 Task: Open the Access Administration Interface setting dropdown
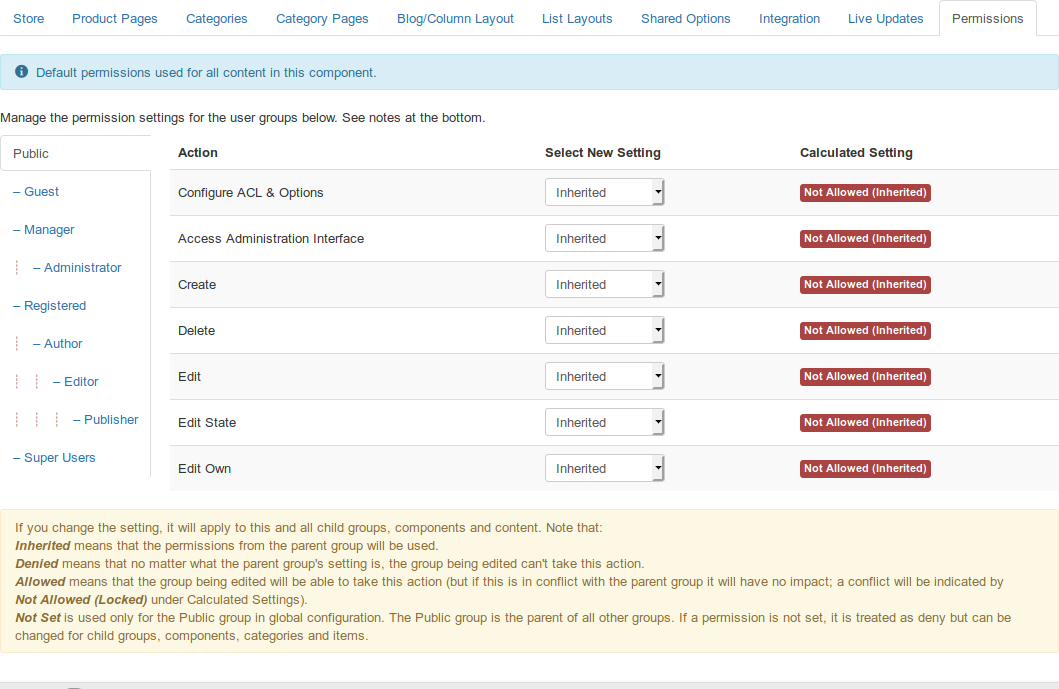(x=604, y=238)
